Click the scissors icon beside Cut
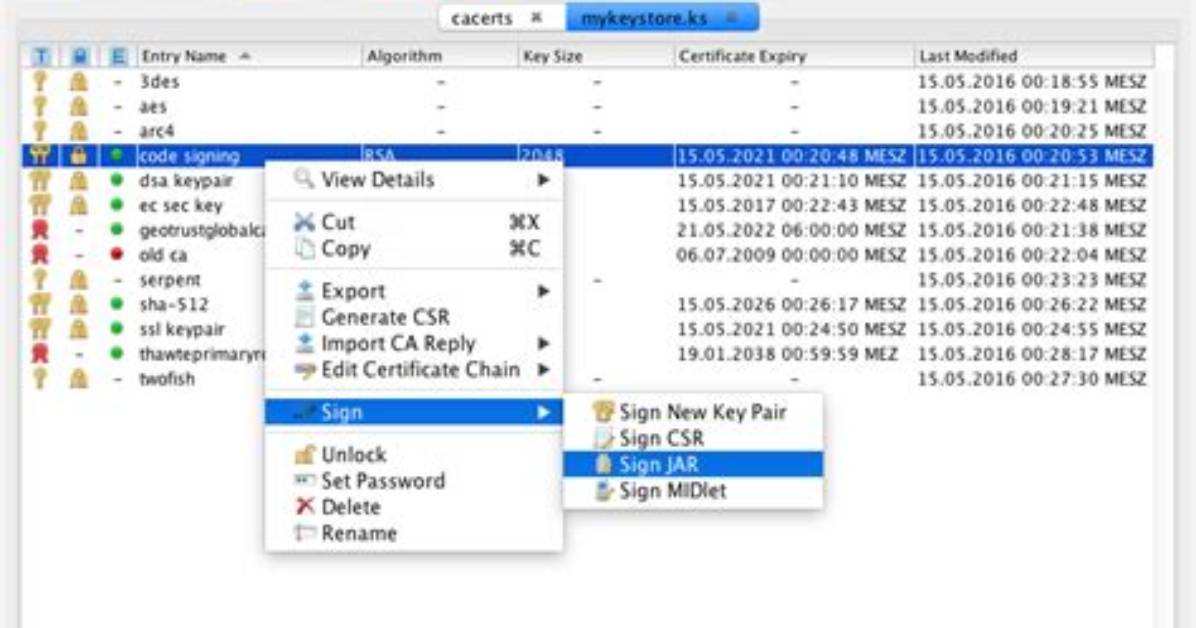Viewport: 1196px width, 628px height. click(304, 222)
